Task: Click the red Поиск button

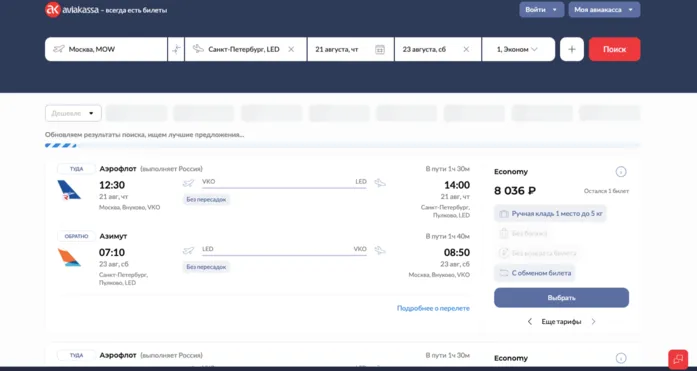Action: click(614, 49)
